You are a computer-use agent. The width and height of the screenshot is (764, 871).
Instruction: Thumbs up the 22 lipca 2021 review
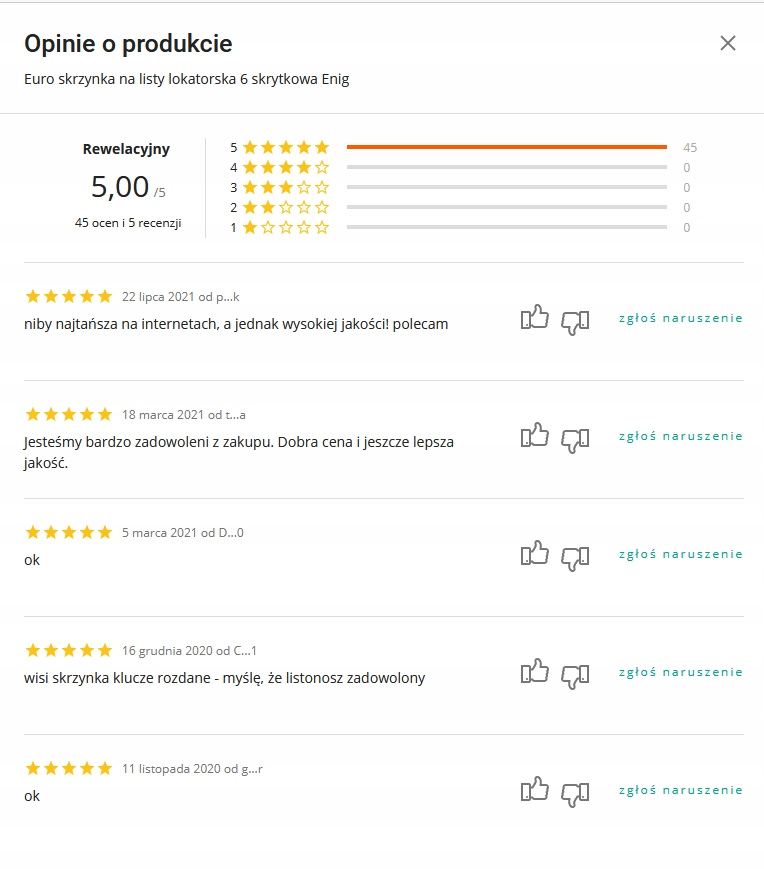pyautogui.click(x=535, y=319)
